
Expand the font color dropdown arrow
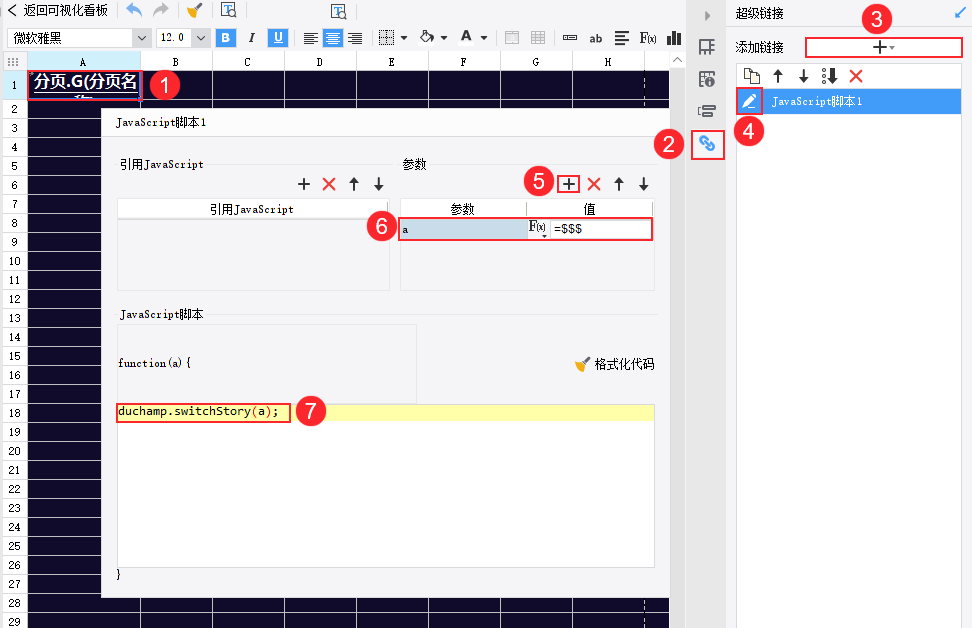click(484, 38)
